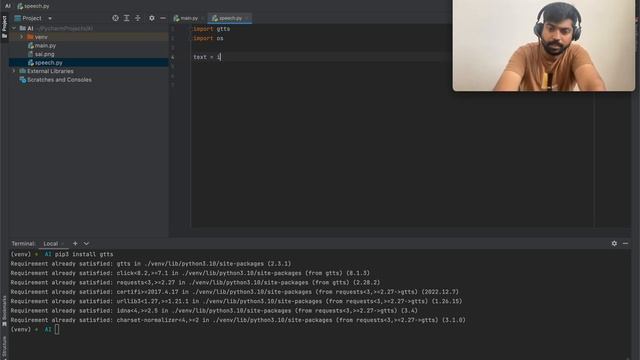
Task: Open the Terminal panel gear settings
Action: tap(614, 243)
